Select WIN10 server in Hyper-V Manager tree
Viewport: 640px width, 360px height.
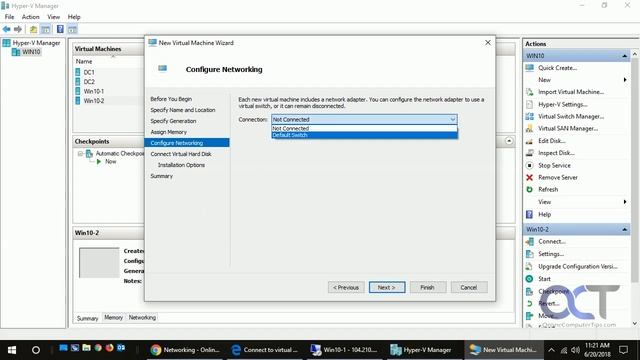click(27, 52)
